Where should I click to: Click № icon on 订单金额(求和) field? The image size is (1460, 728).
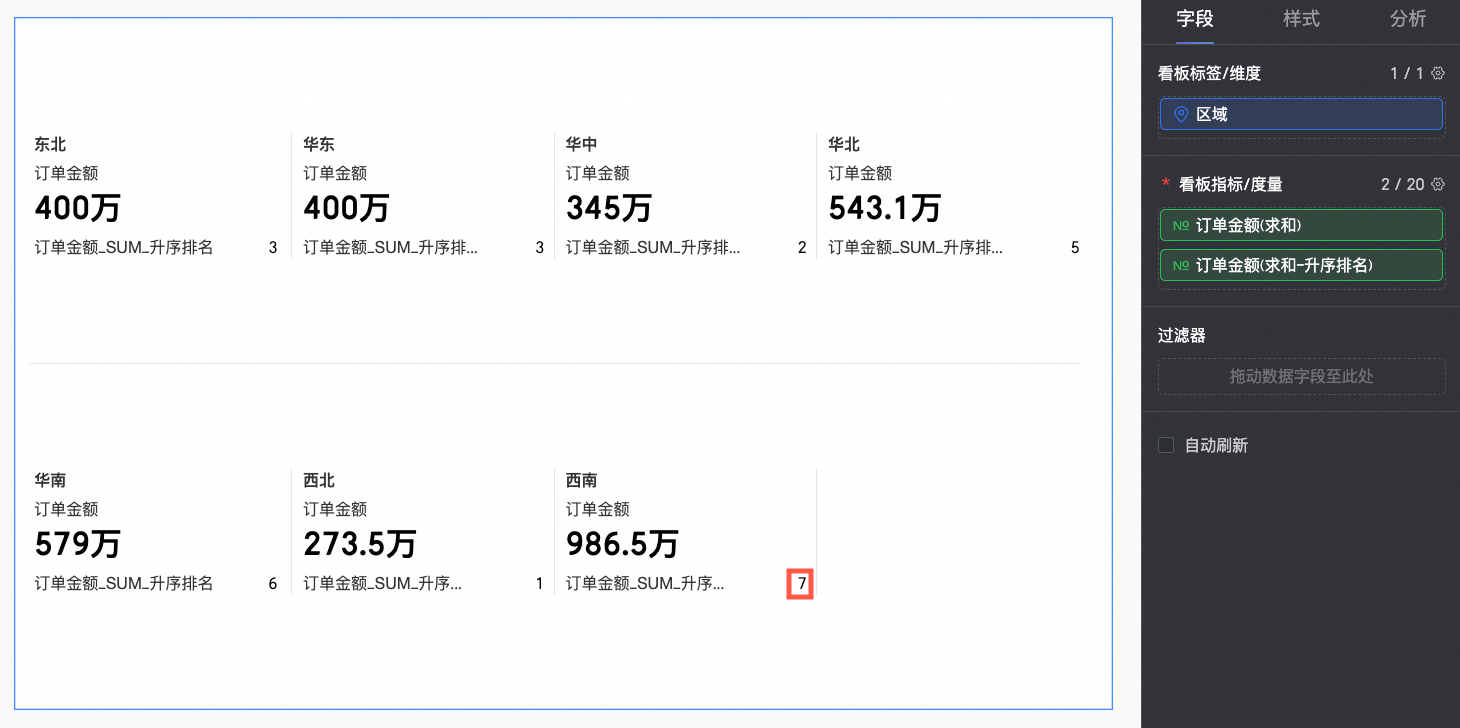click(1181, 226)
